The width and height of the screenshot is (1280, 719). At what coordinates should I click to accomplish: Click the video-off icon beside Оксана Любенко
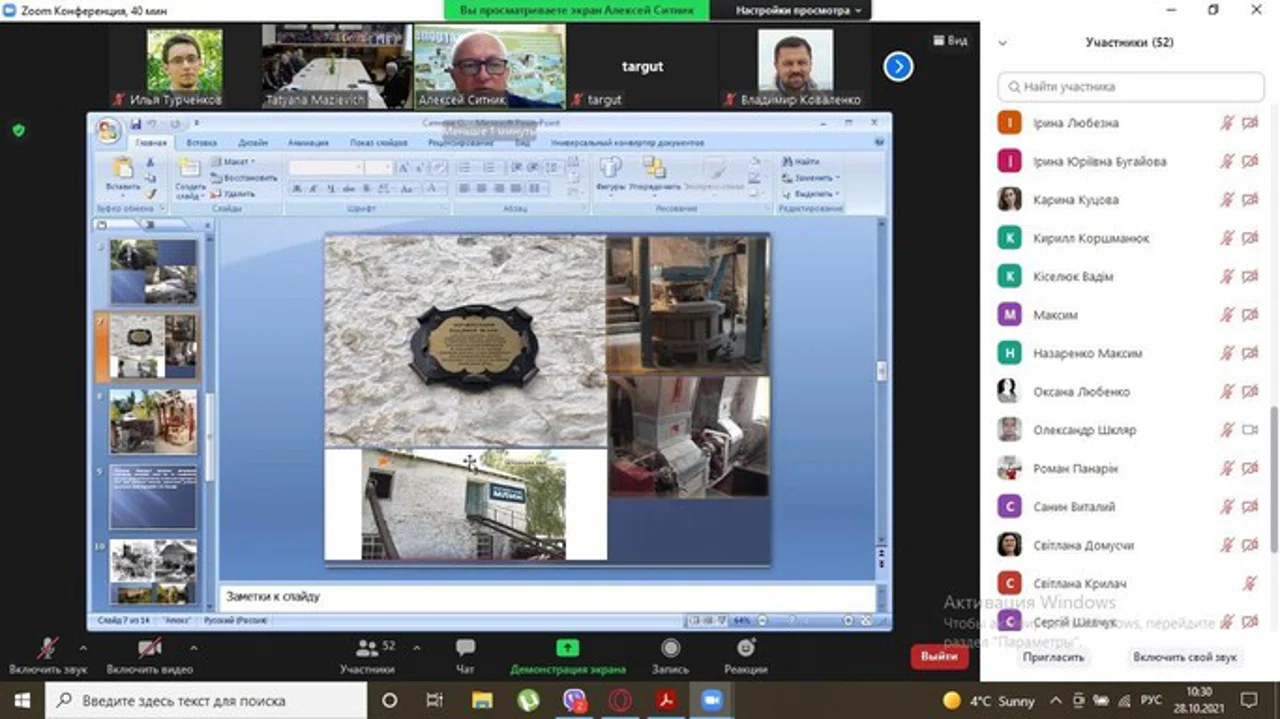coord(1249,392)
